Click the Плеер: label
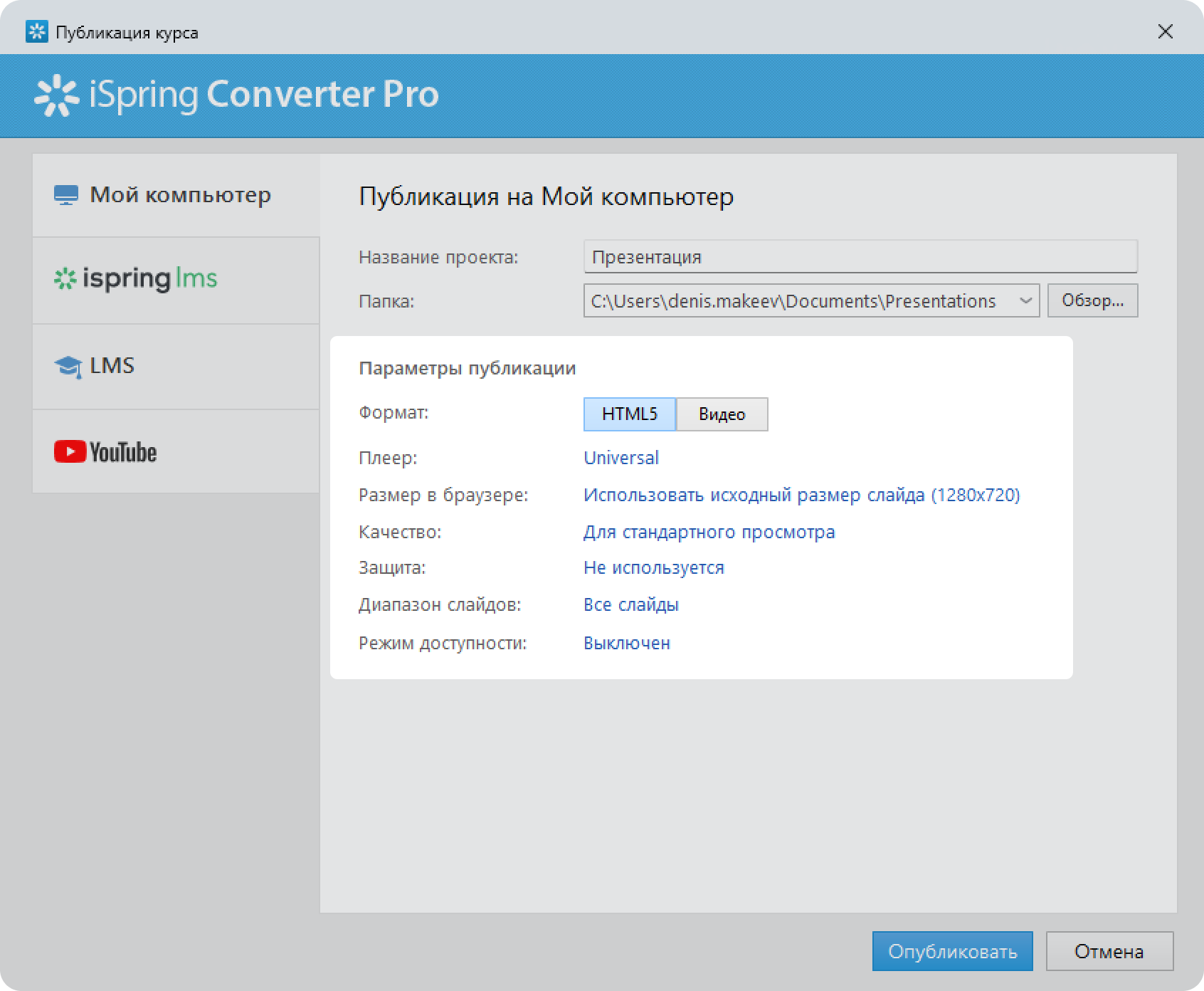Viewport: 1204px width, 991px height. [x=388, y=458]
